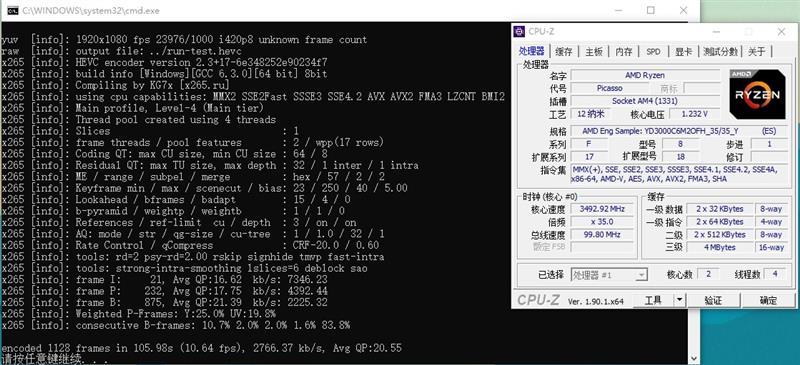Image resolution: width=800 pixels, height=365 pixels.
Task: Click the 线程数 value 4
Action: pyautogui.click(x=775, y=275)
